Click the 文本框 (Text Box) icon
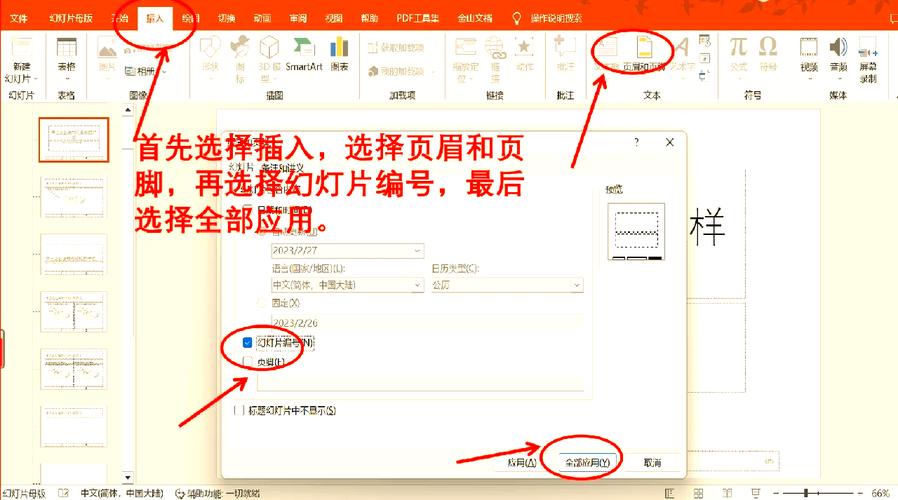The image size is (898, 500). pos(606,47)
